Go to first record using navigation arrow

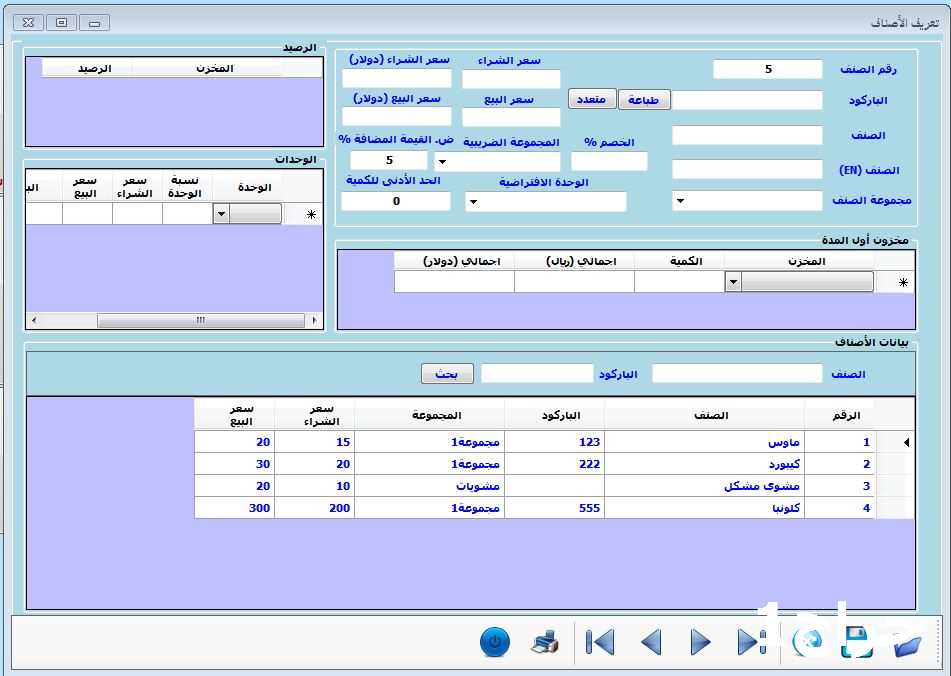pyautogui.click(x=600, y=642)
